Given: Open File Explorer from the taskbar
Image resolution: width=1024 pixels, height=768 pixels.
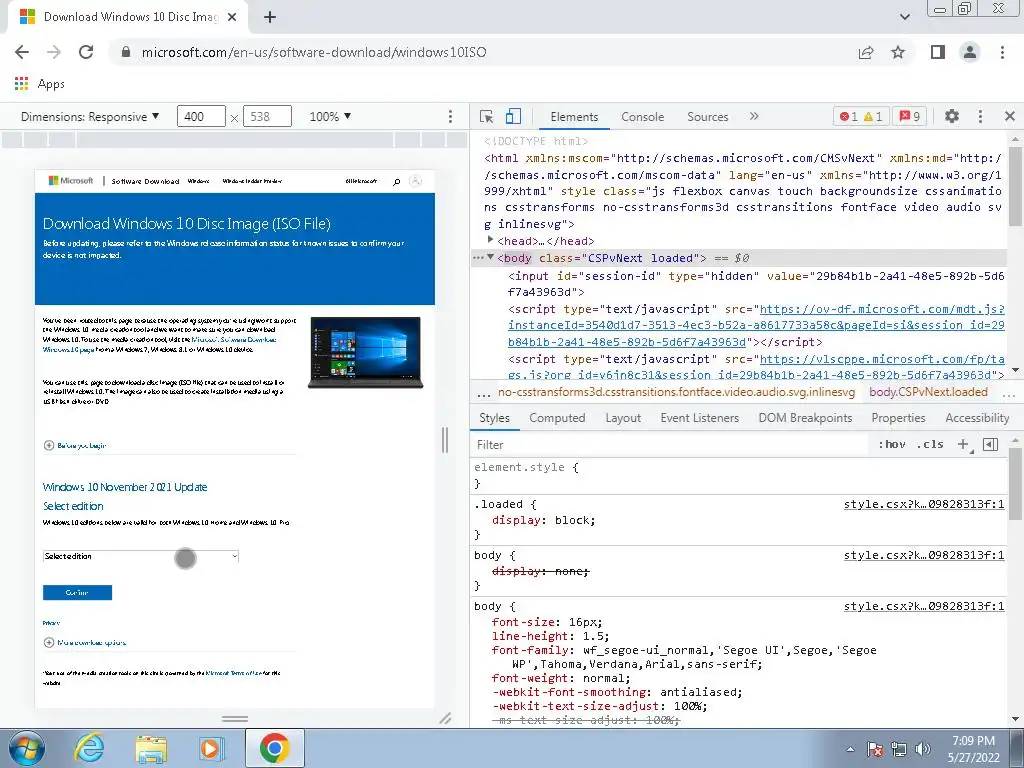Looking at the screenshot, I should click(151, 749).
